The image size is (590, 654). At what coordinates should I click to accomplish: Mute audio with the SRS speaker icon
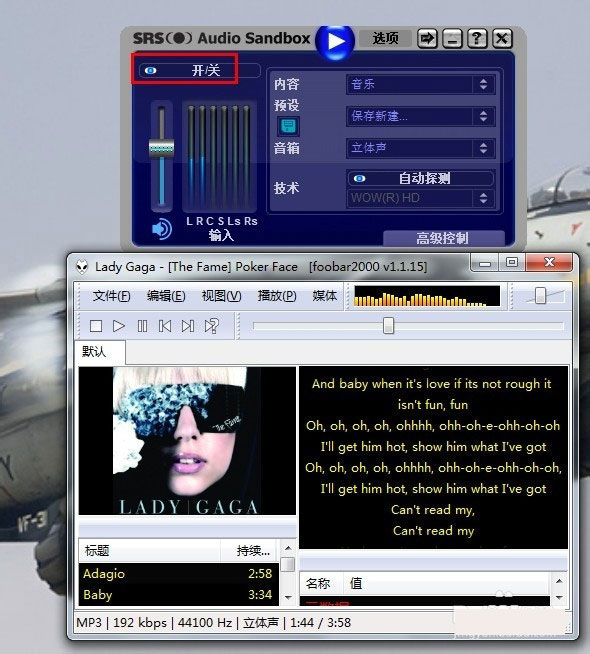[x=162, y=229]
